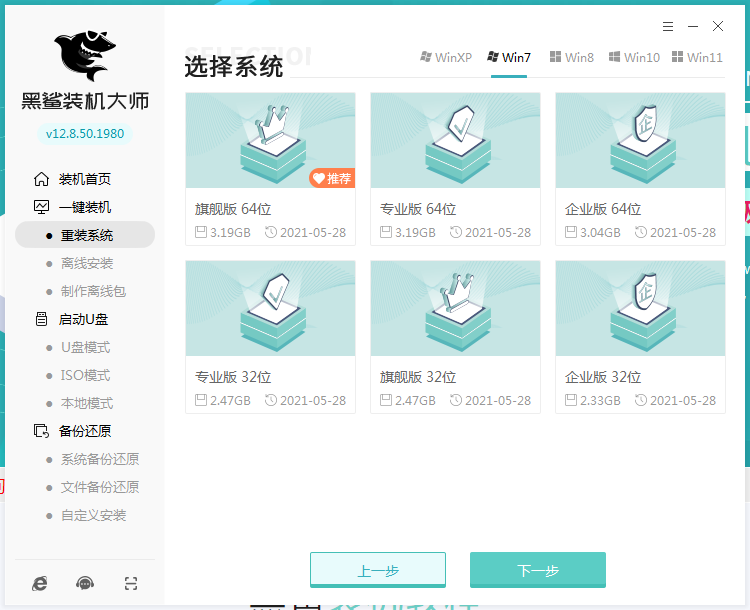
Task: Click the 下一步 next button
Action: [x=538, y=570]
